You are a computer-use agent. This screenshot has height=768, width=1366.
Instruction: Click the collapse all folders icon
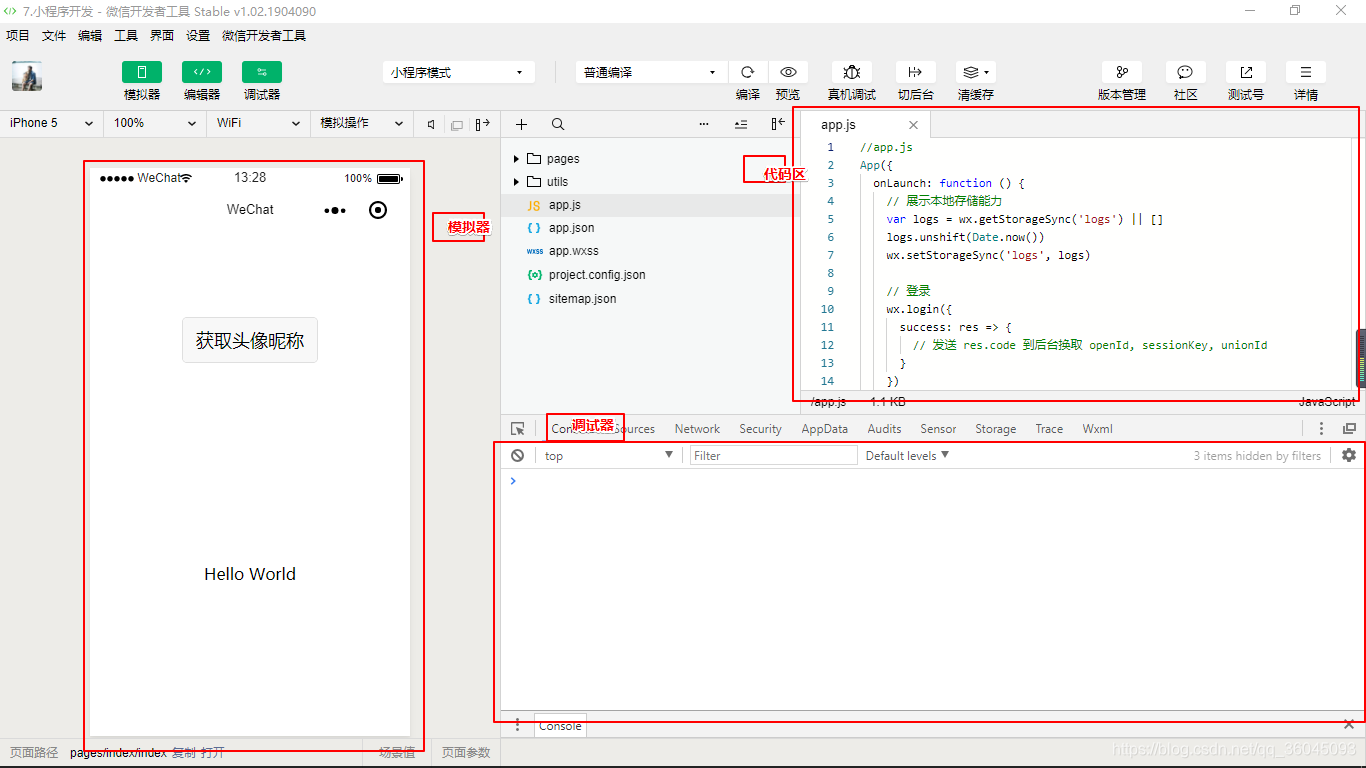coord(741,124)
